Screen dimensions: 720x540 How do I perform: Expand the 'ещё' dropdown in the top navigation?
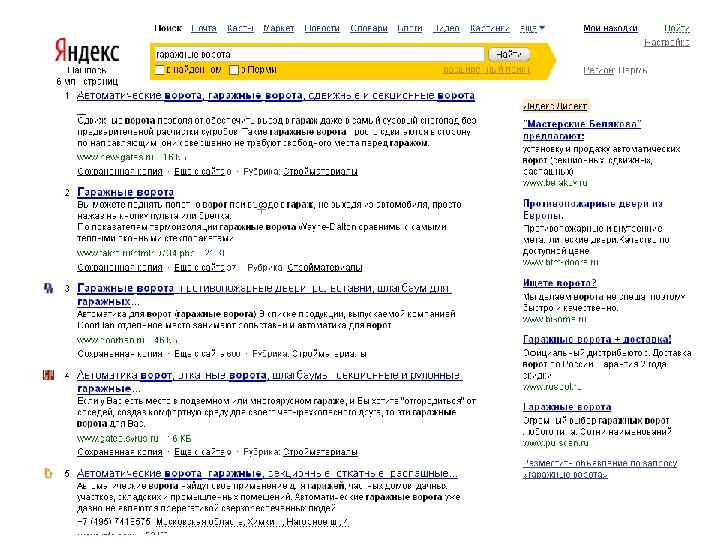[532, 28]
